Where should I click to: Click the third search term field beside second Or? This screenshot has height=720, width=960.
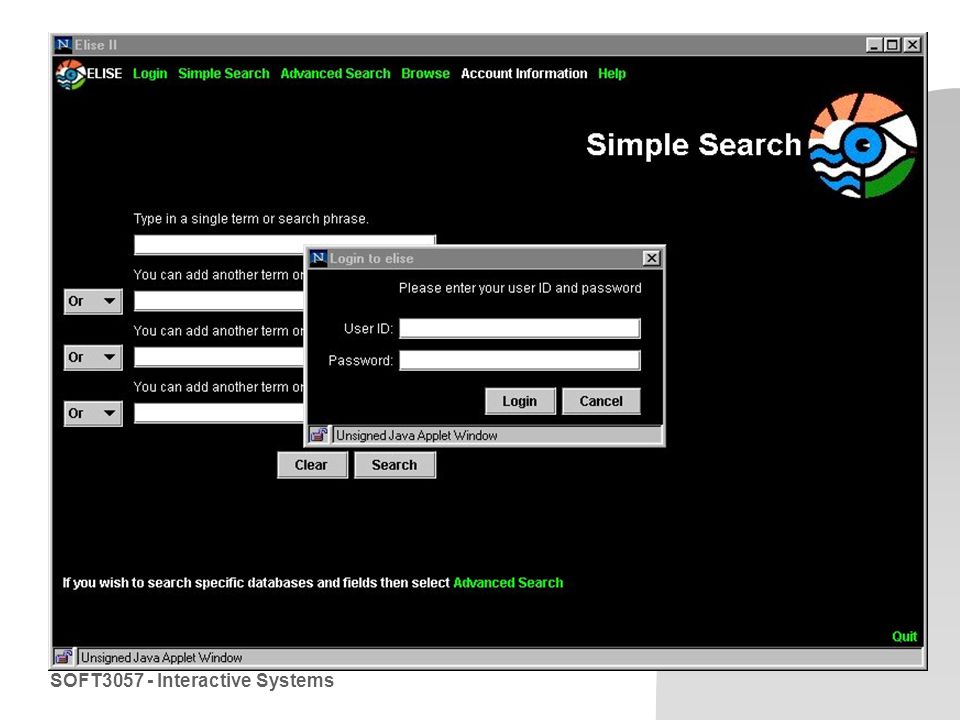[219, 357]
